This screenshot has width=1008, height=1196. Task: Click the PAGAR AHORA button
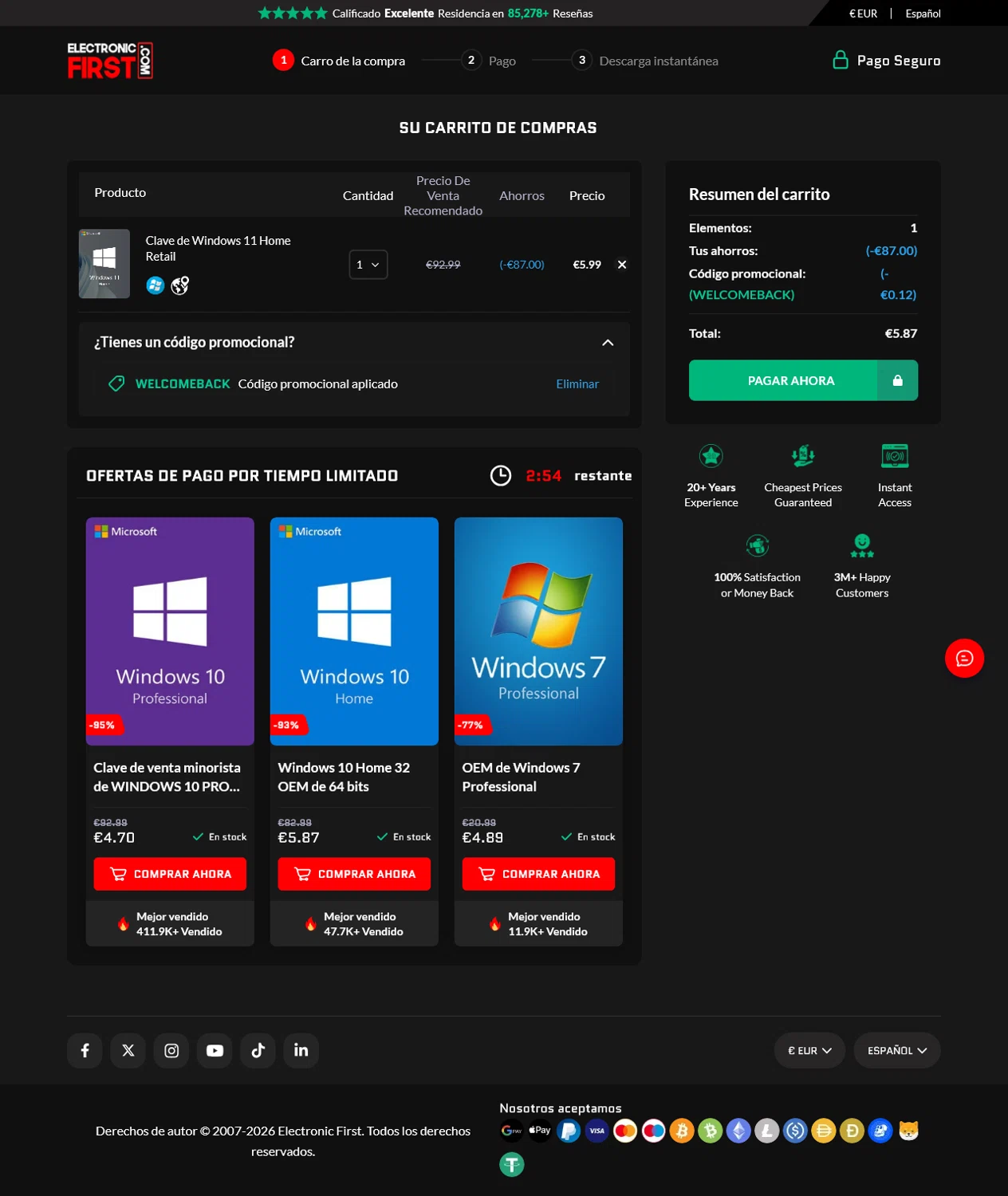(803, 380)
